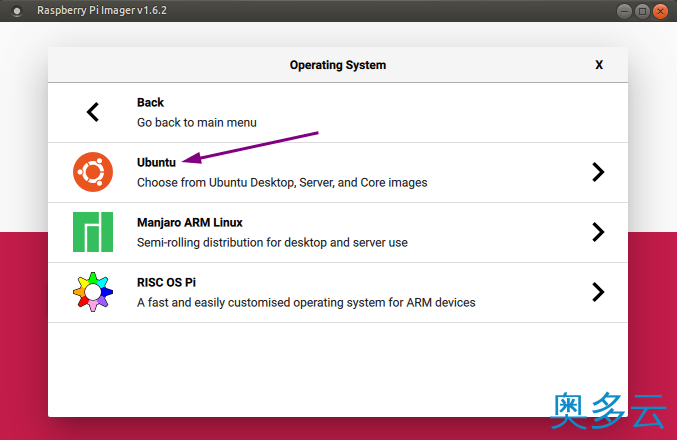Click 'Go back to main menu' text
This screenshot has width=677, height=440.
pos(197,123)
